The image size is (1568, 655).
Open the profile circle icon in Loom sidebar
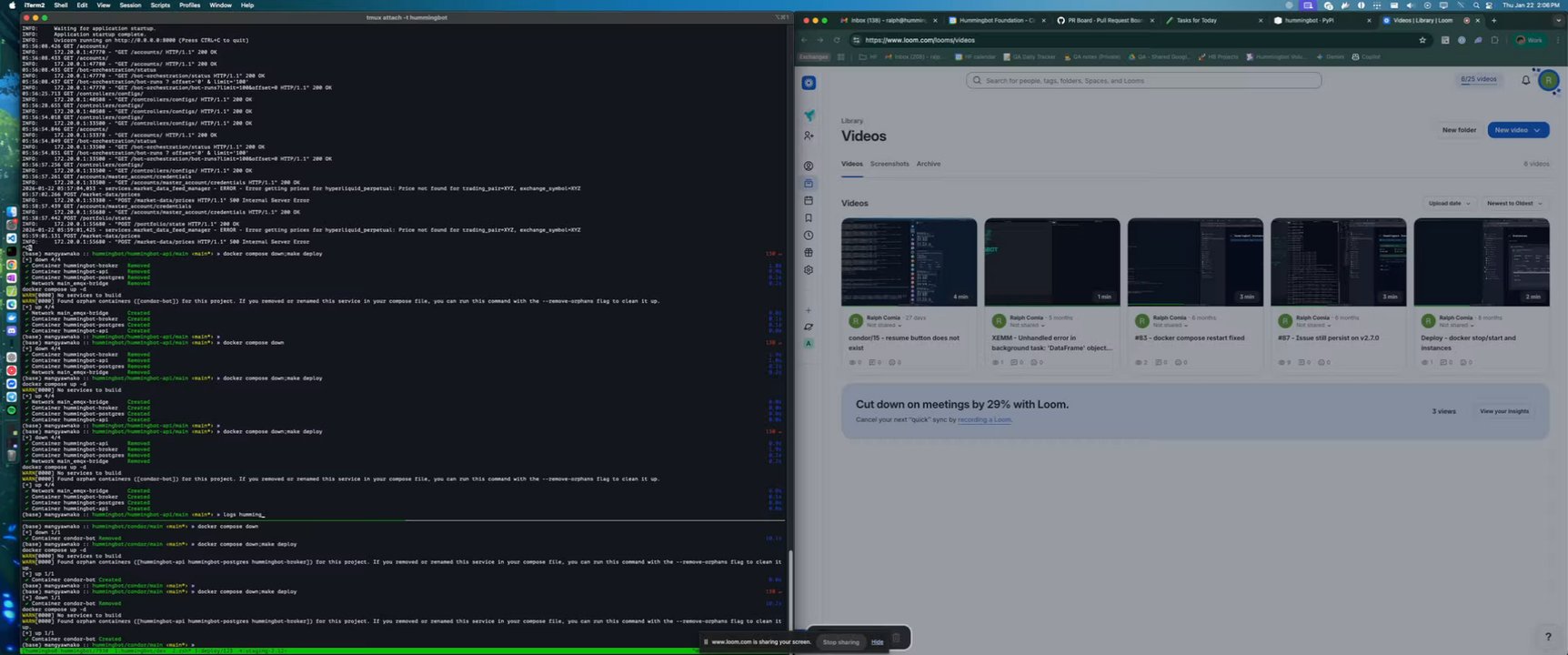[809, 166]
